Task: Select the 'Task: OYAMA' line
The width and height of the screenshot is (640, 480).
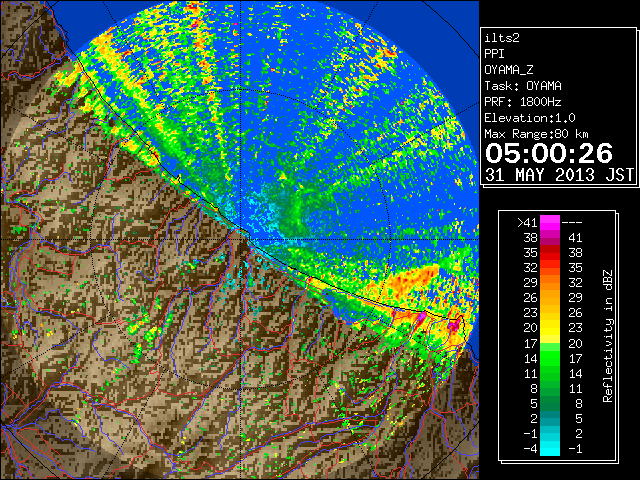Action: coord(523,86)
